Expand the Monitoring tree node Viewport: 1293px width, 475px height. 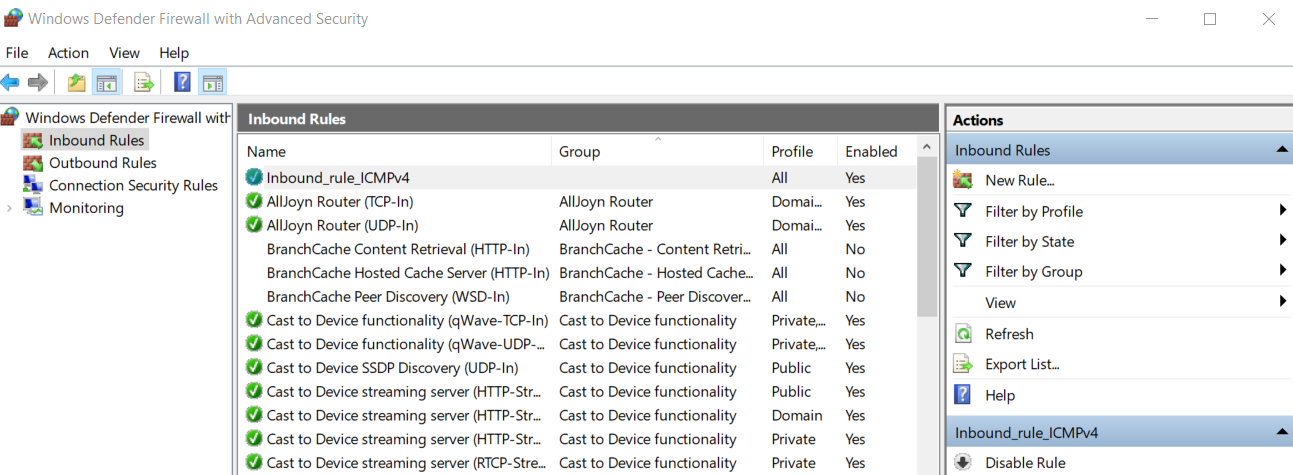[x=10, y=208]
